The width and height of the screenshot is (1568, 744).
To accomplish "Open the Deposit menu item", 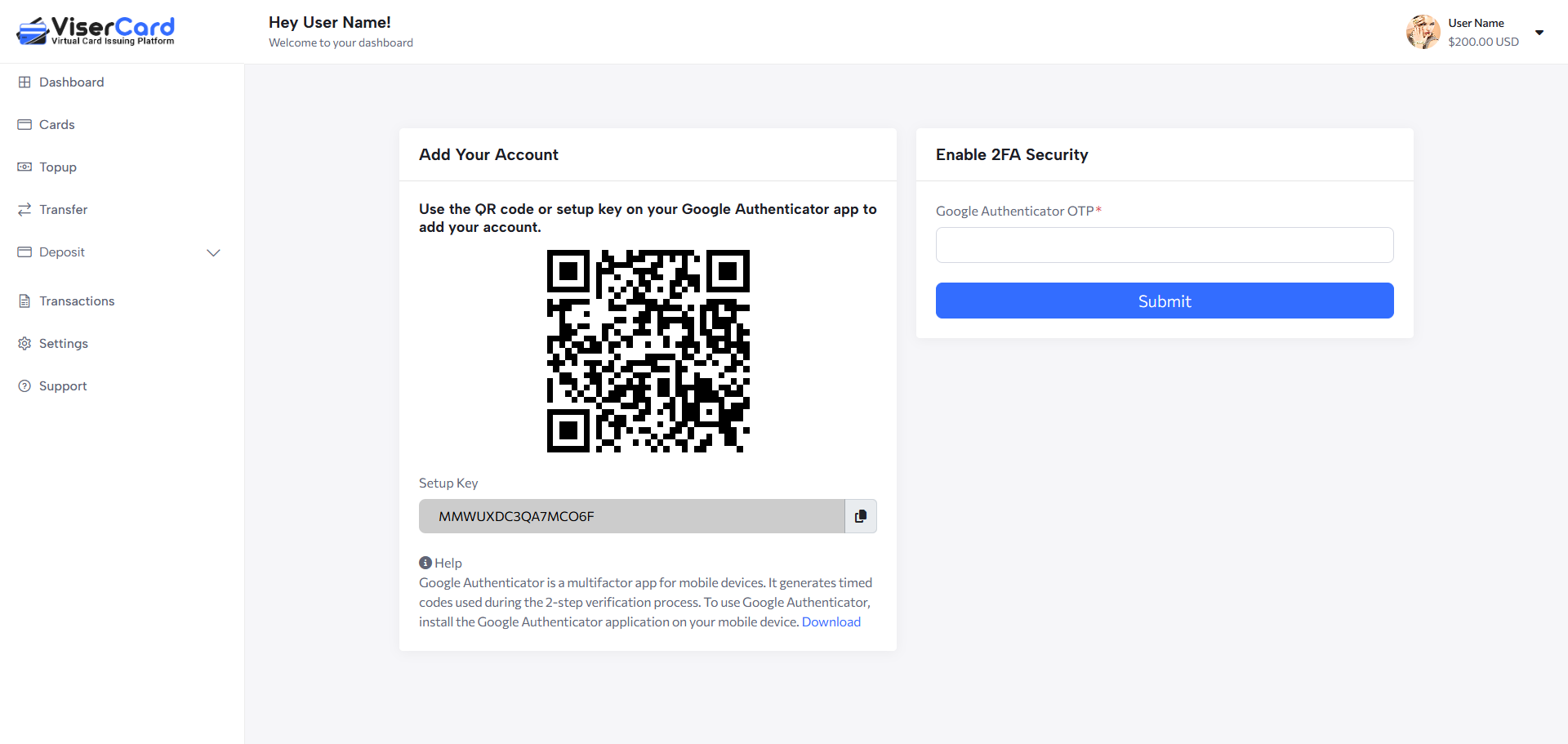I will click(x=62, y=252).
